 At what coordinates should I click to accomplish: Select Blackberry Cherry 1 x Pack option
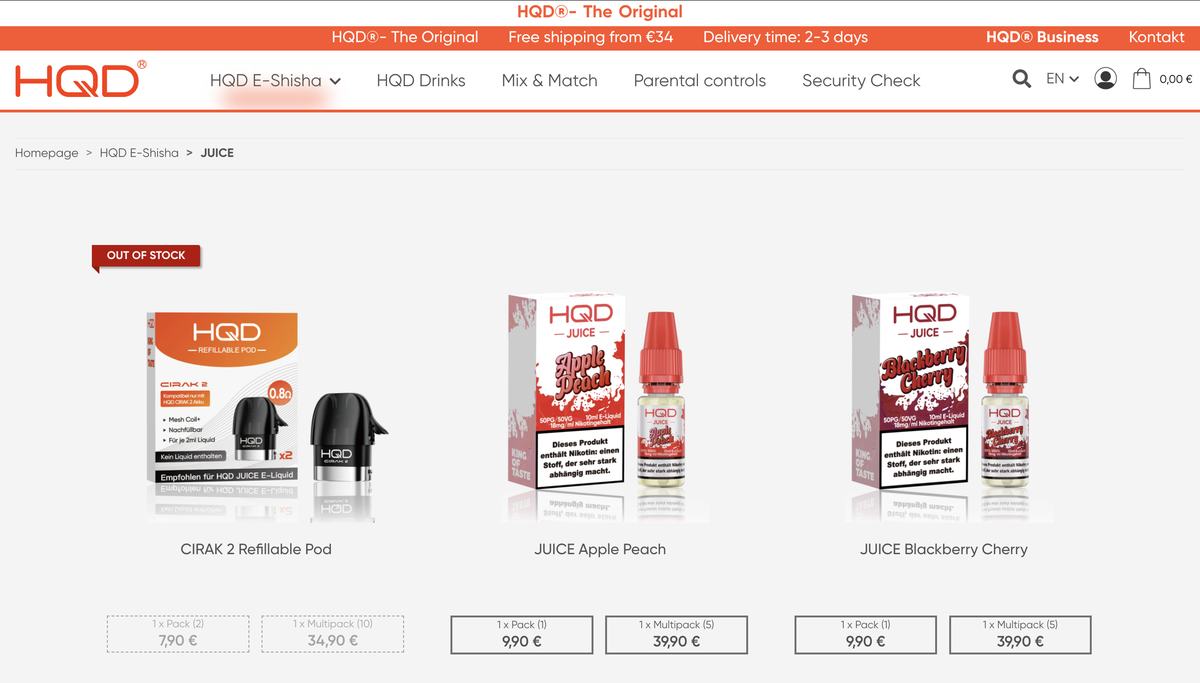866,634
